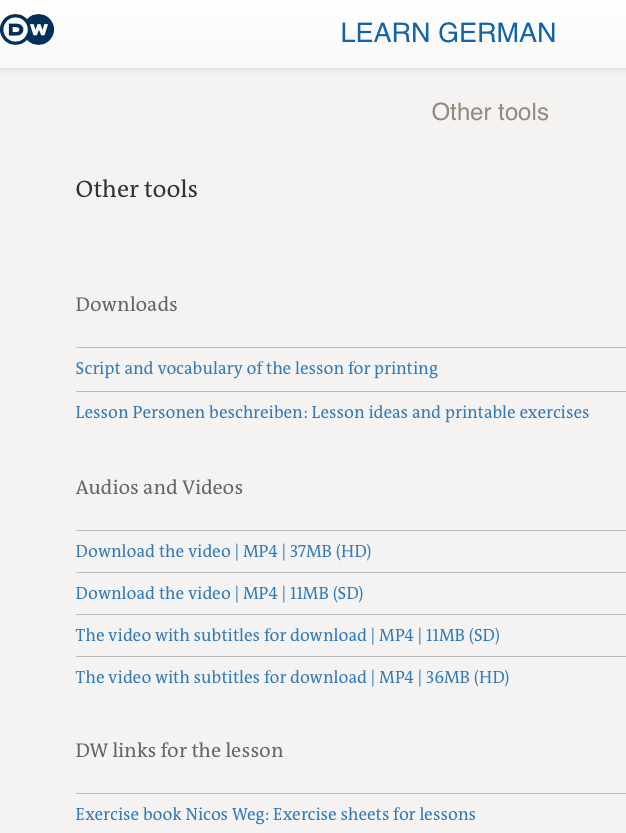The image size is (626, 833).
Task: Select the gray Other tools tab
Action: click(x=490, y=112)
